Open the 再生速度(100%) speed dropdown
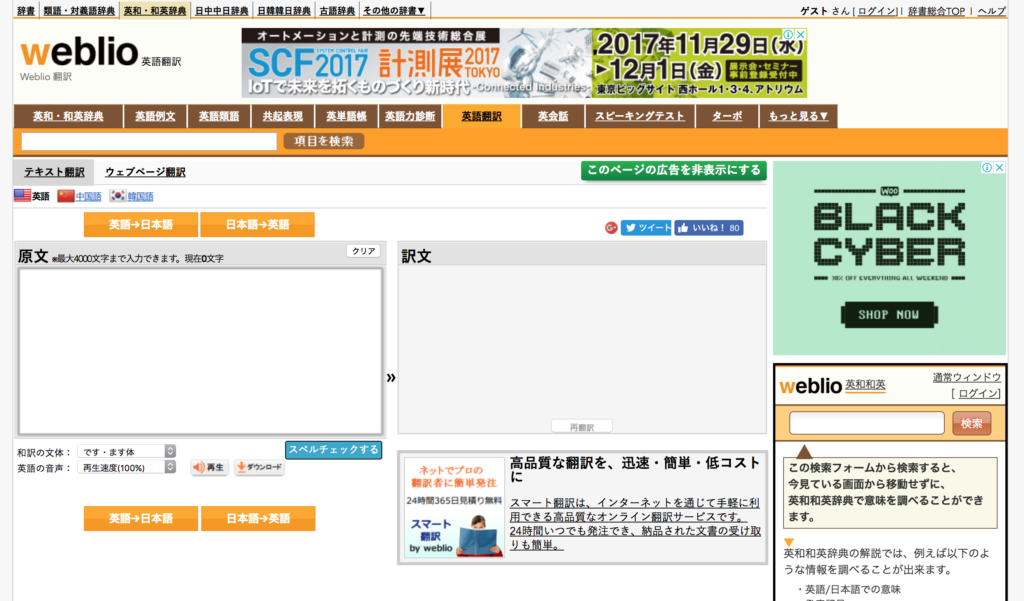Screen dimensions: 1024x601 (x=127, y=467)
